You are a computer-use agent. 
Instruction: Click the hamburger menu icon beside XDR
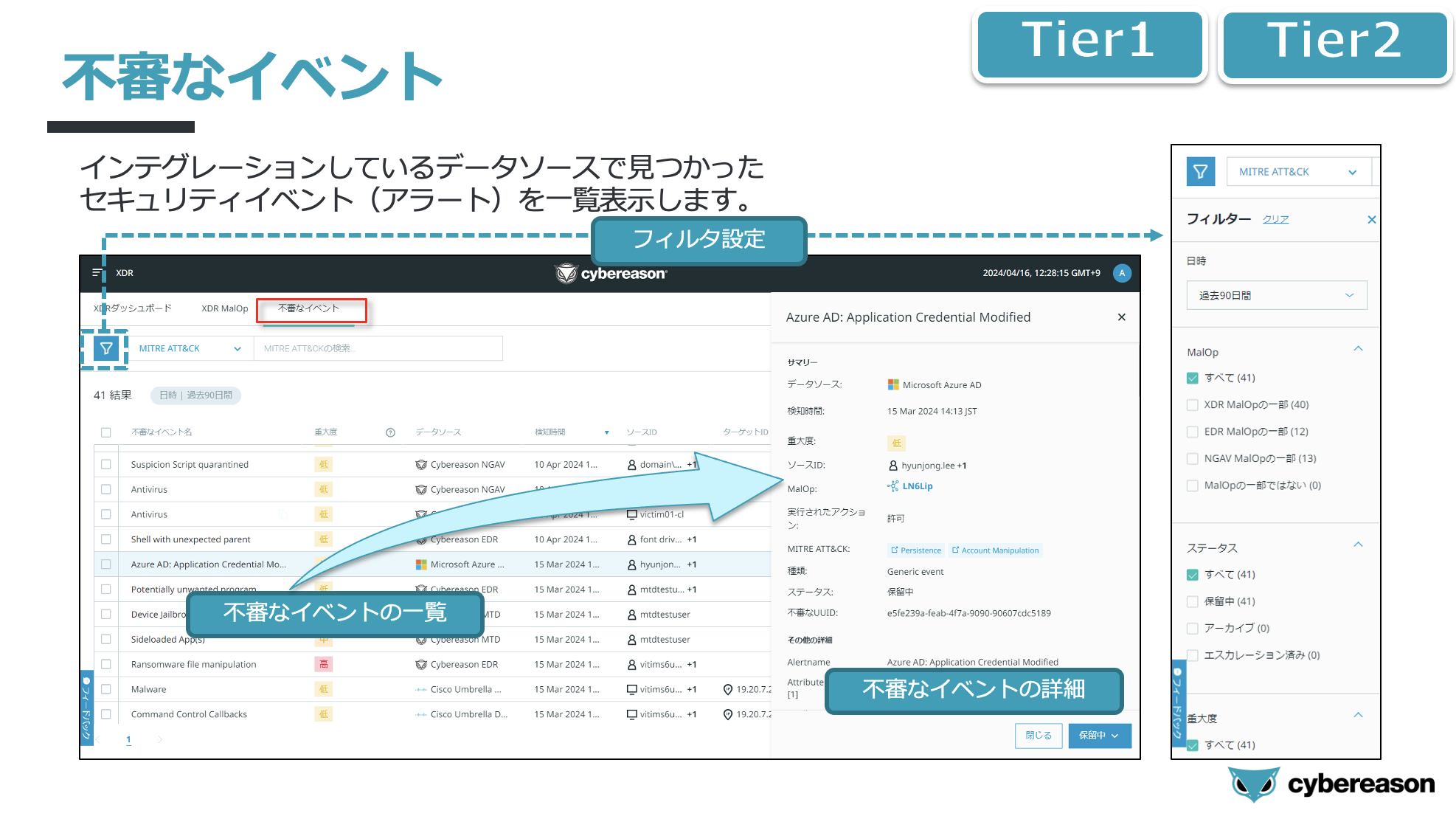pyautogui.click(x=97, y=273)
